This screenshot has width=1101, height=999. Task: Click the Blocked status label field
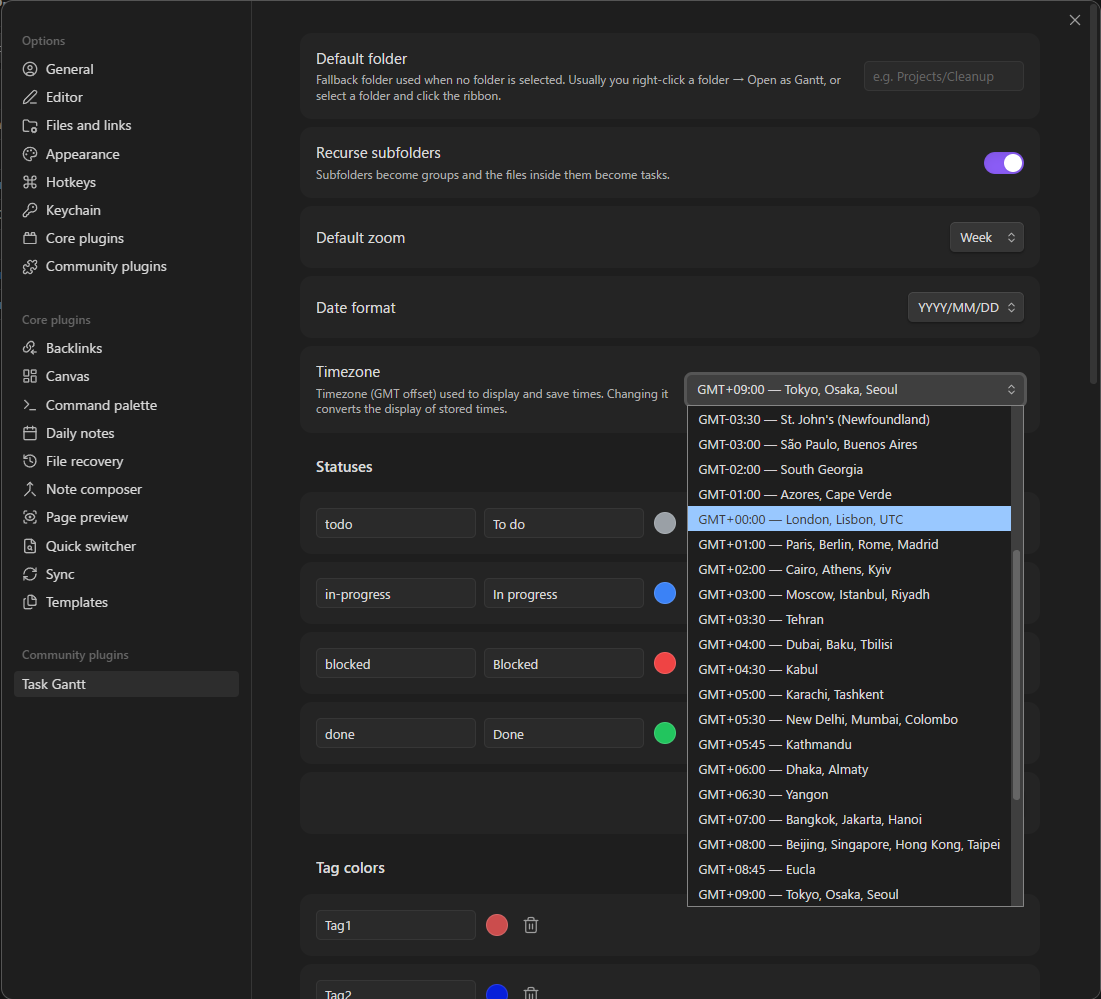[563, 663]
